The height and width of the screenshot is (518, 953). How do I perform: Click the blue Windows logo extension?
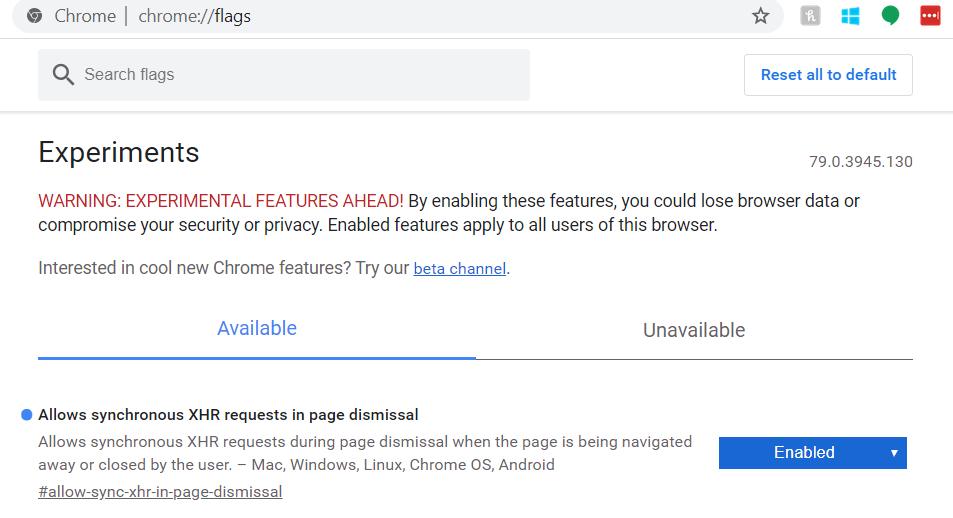pos(850,16)
